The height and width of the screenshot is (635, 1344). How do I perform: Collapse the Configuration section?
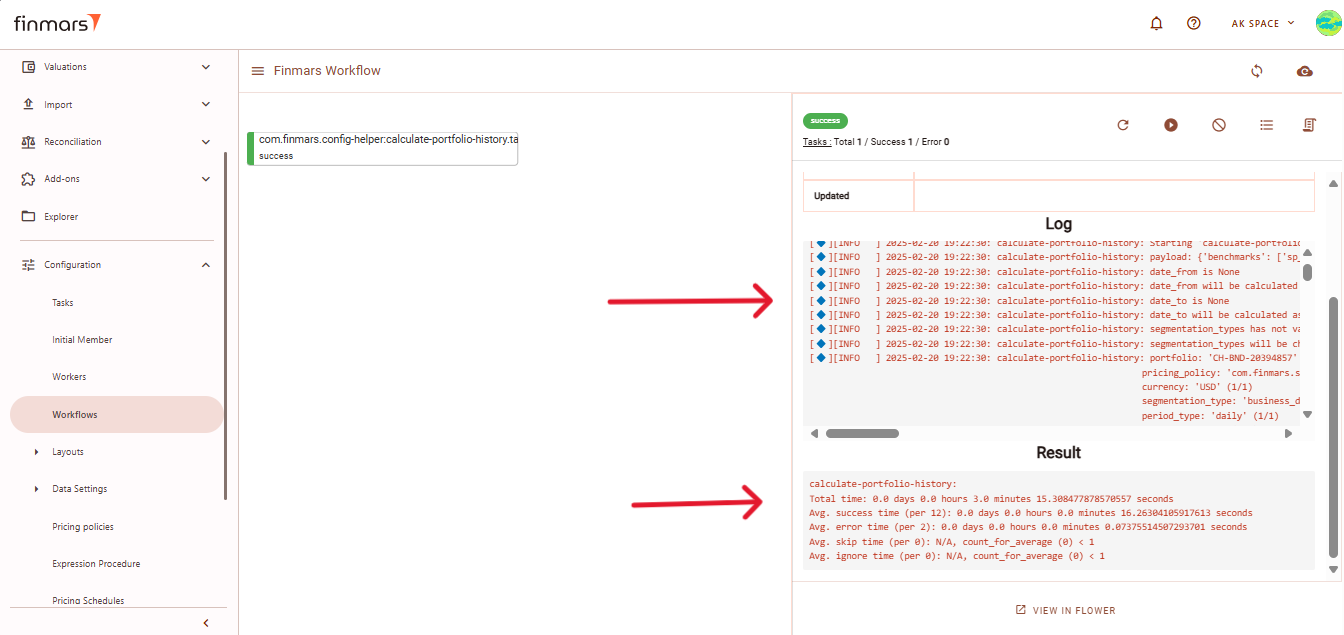click(x=206, y=265)
